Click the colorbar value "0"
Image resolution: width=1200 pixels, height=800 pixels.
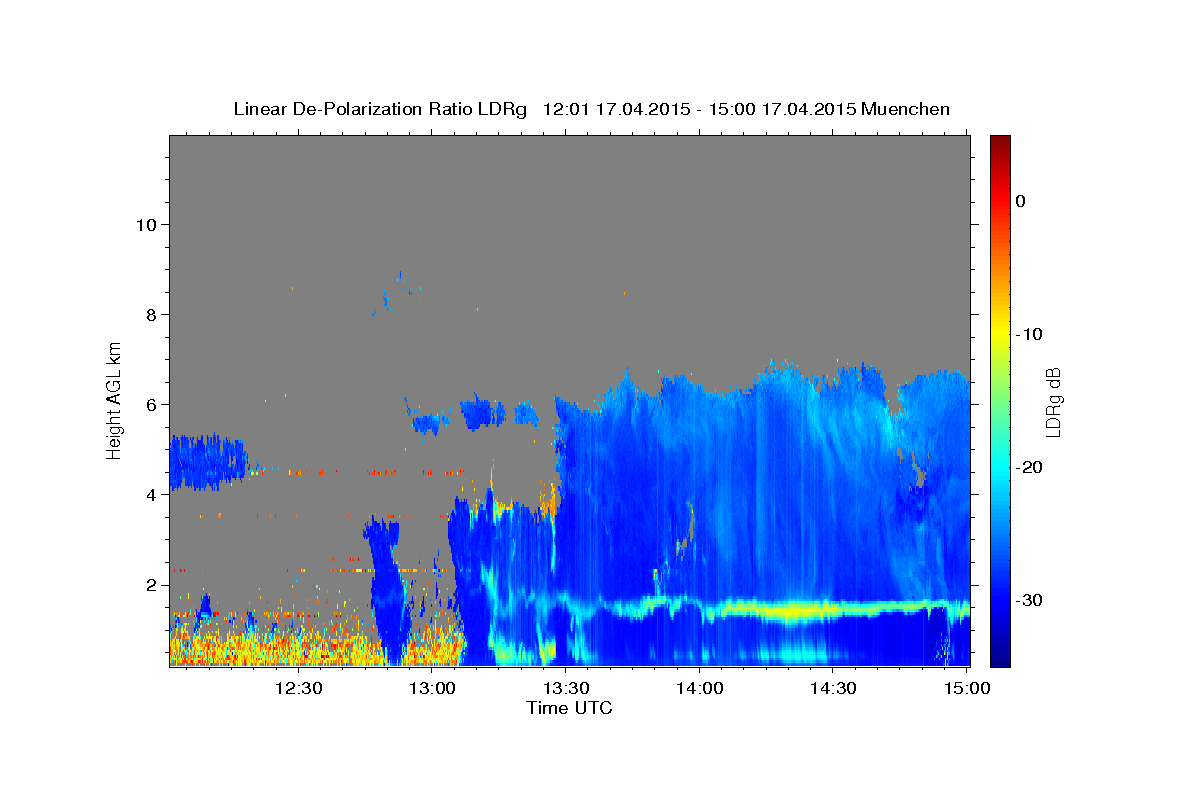click(1021, 201)
